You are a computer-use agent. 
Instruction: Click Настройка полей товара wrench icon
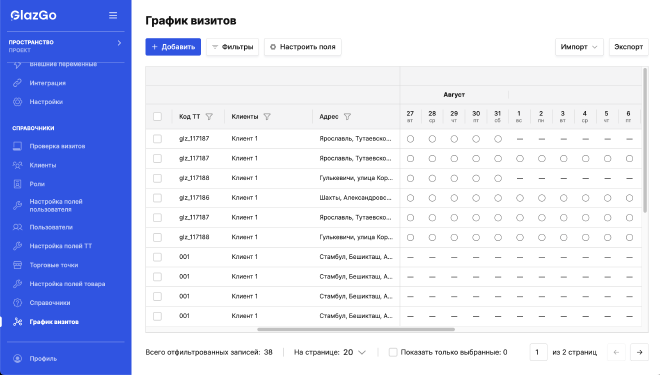tap(17, 284)
